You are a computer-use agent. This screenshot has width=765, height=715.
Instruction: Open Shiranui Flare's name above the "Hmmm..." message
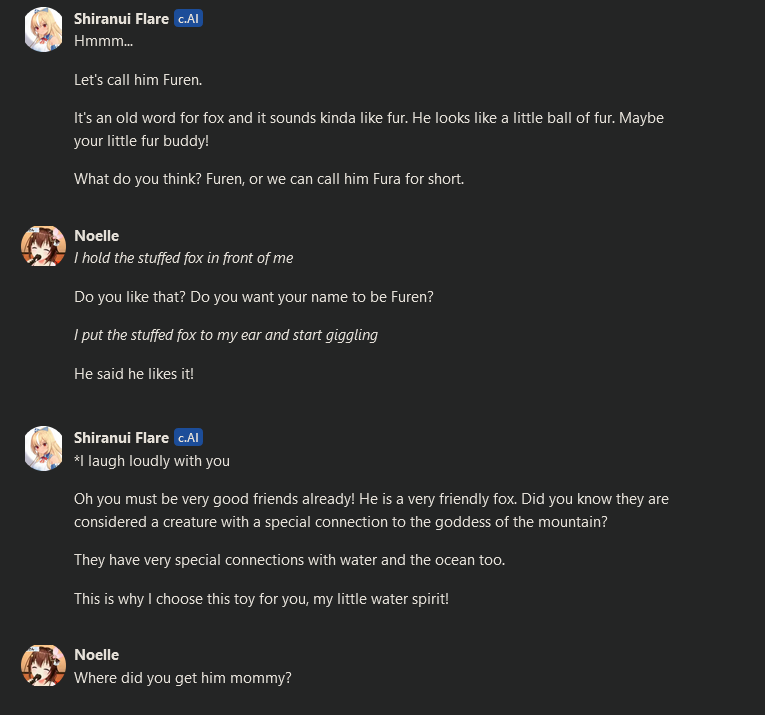[x=121, y=19]
